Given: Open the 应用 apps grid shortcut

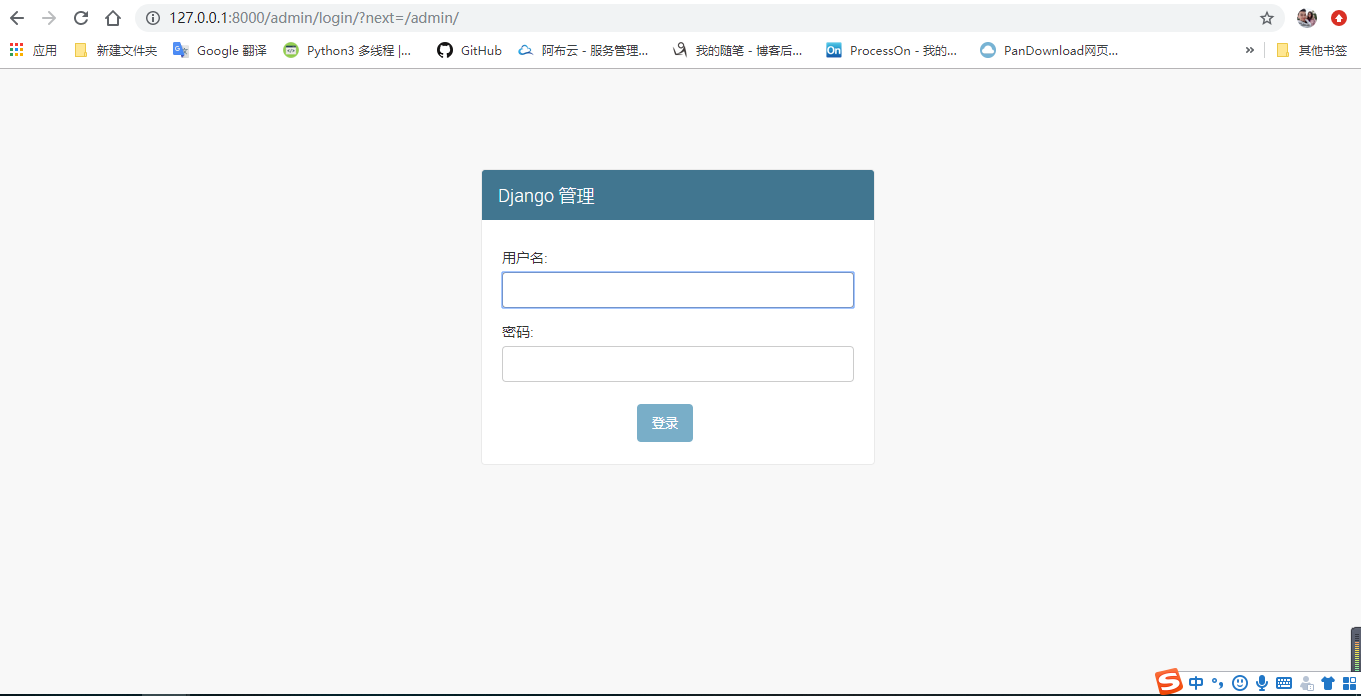Looking at the screenshot, I should click(x=33, y=50).
